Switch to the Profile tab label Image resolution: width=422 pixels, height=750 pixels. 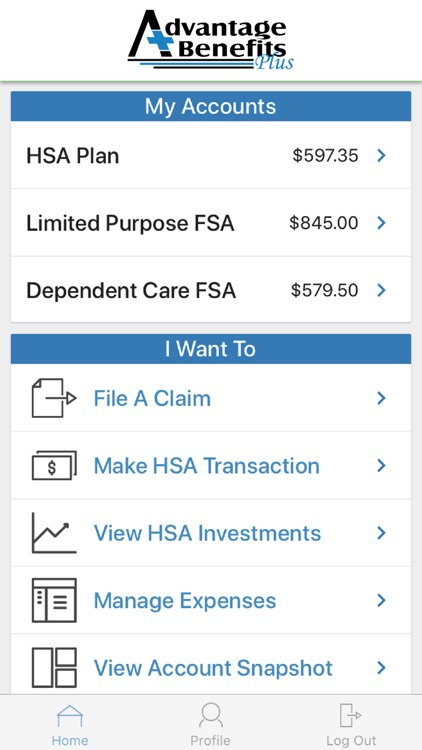click(211, 741)
